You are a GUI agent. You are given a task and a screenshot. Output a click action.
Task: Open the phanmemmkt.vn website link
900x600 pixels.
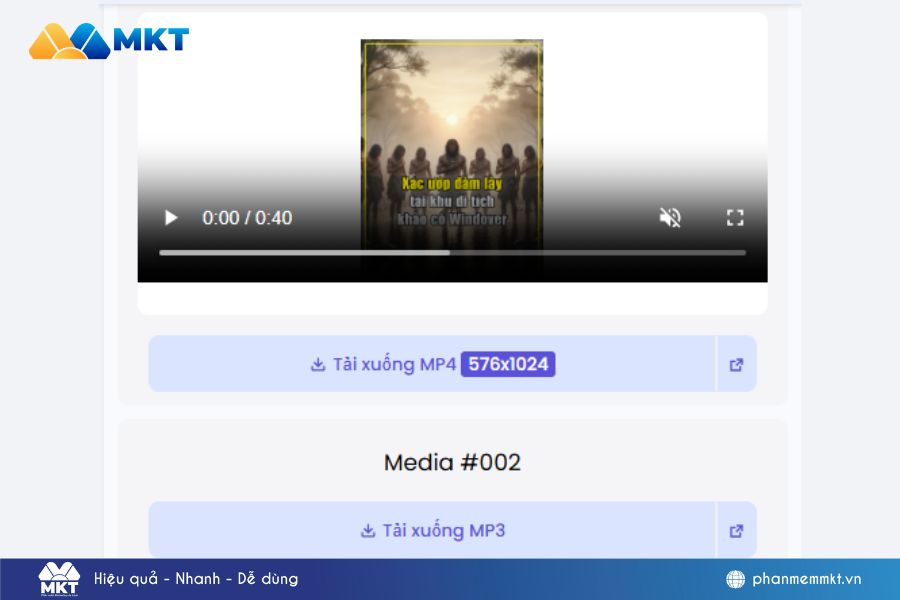pyautogui.click(x=806, y=579)
